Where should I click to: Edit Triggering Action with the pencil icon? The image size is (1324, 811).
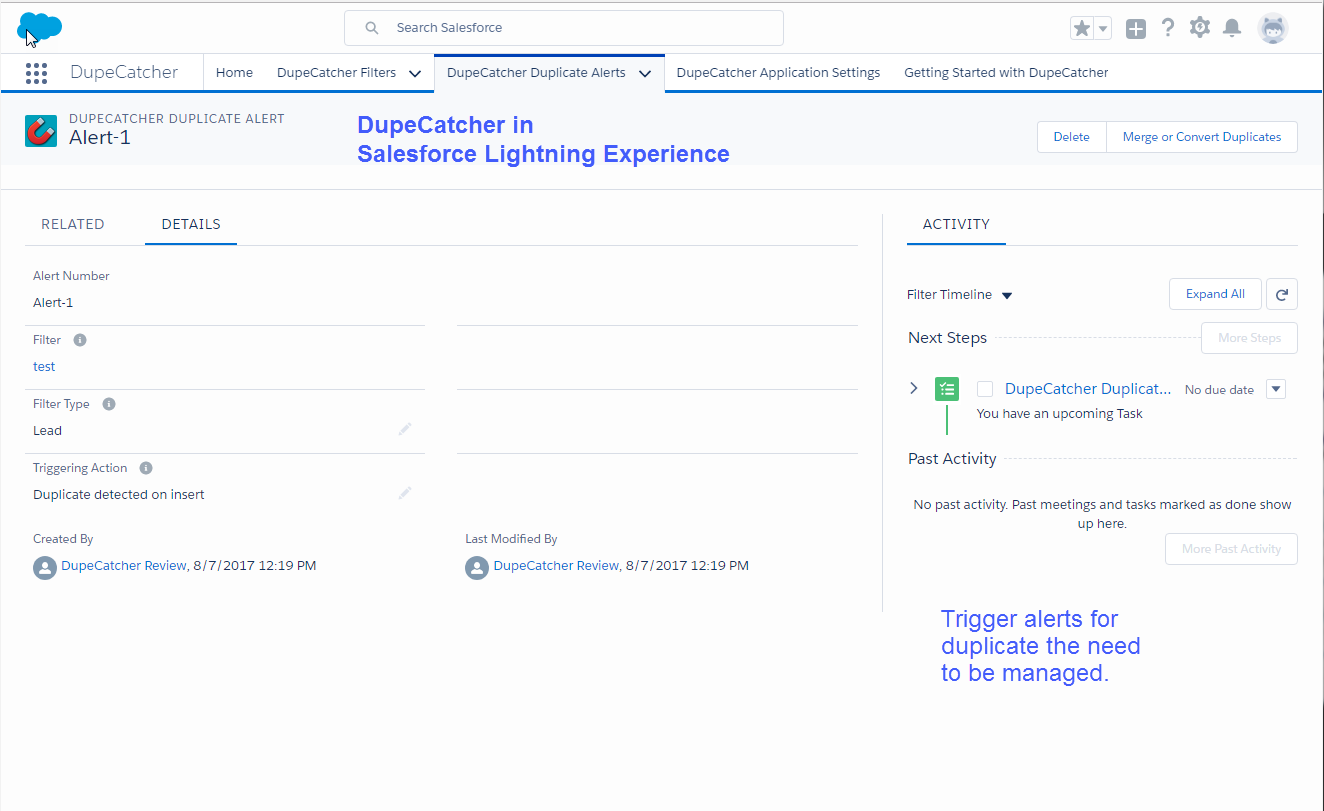click(405, 493)
